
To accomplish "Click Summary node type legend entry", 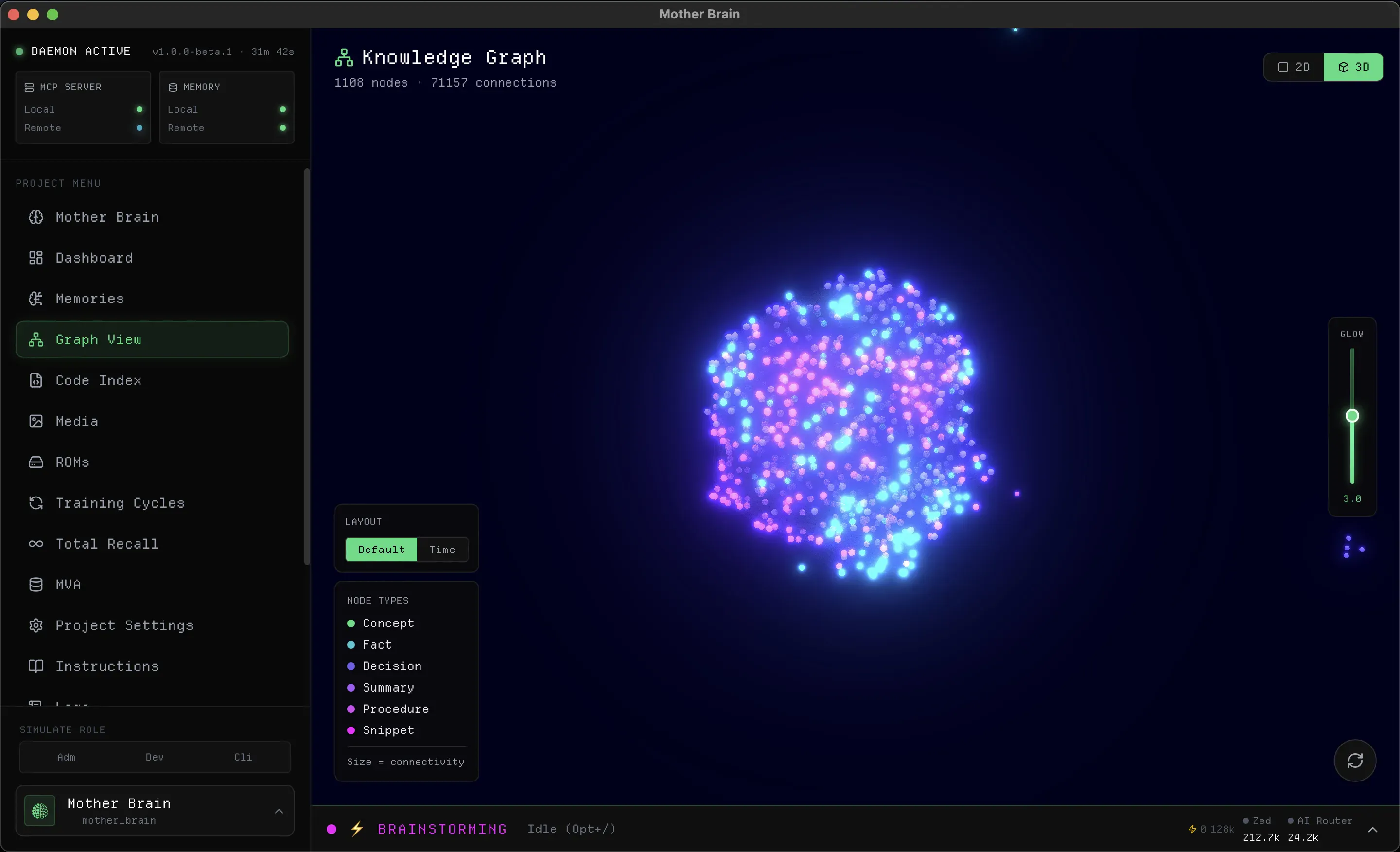I will (381, 688).
